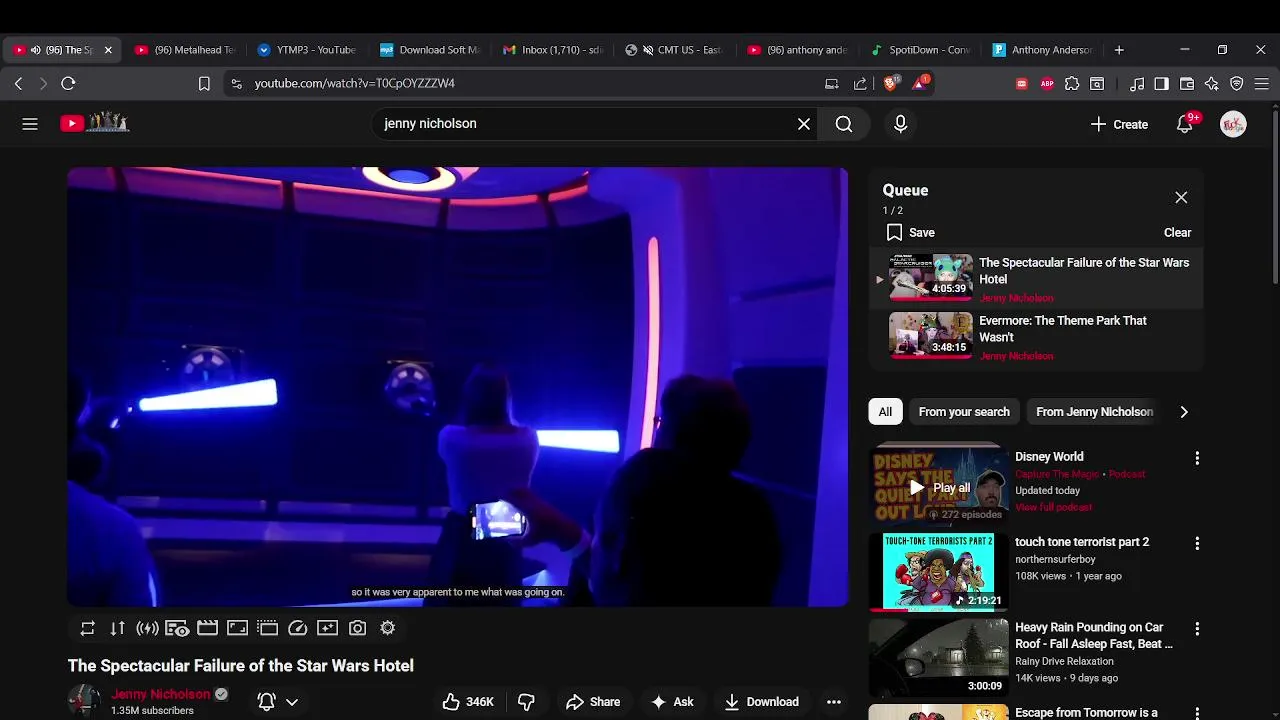Open the Brave main menu button
Screen dimensions: 1280x720
tap(1262, 84)
